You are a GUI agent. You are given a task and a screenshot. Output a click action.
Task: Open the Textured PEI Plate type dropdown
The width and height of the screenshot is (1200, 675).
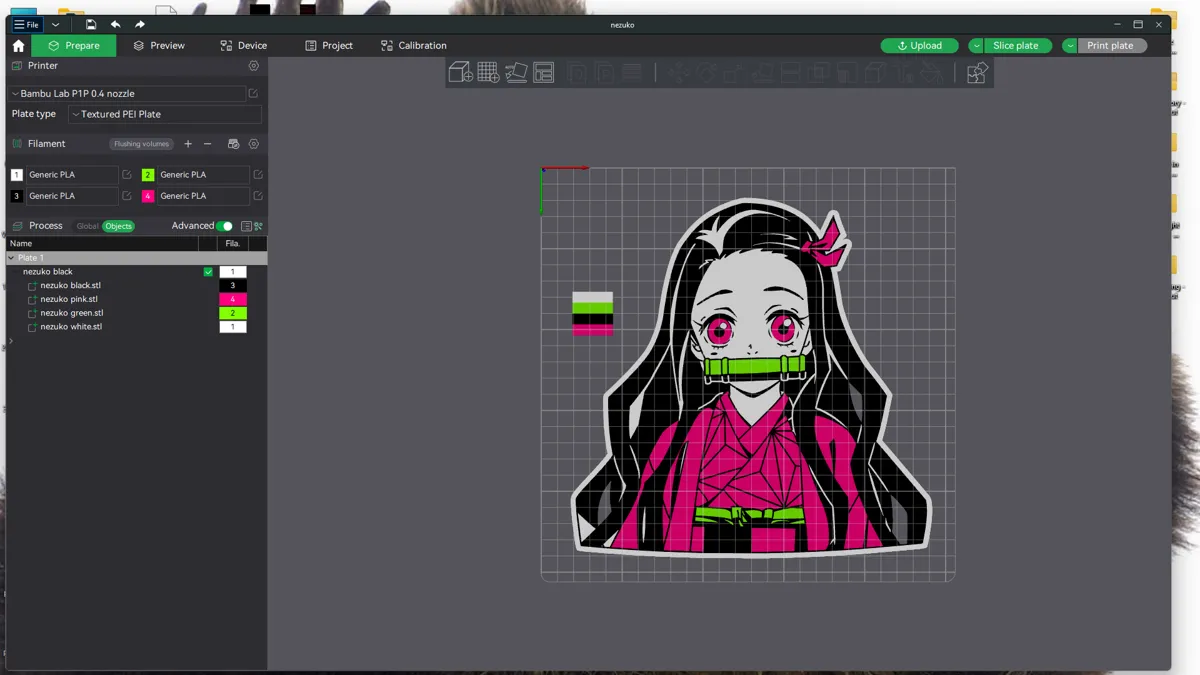[165, 114]
